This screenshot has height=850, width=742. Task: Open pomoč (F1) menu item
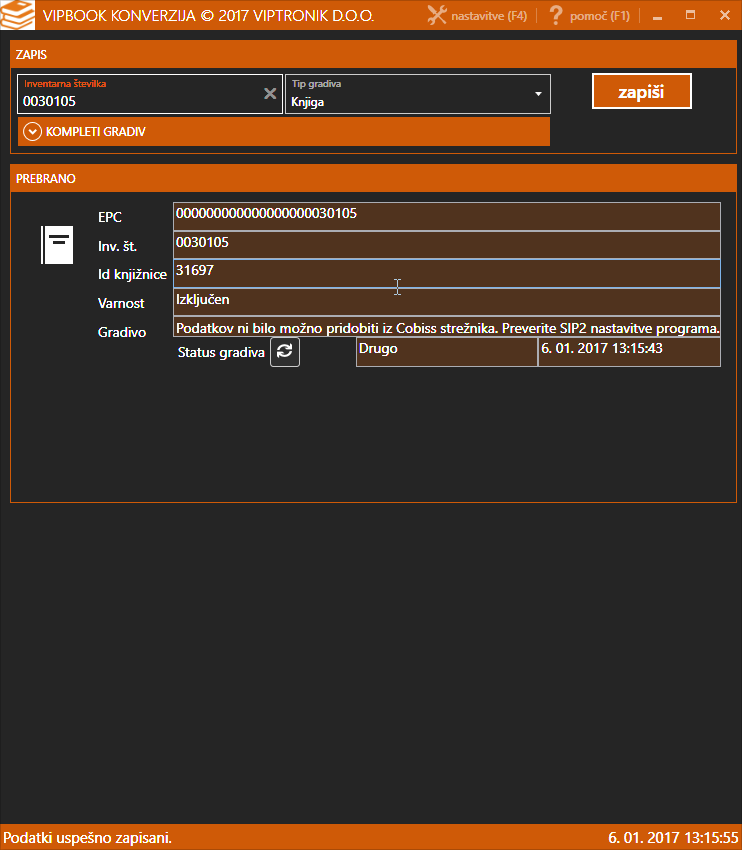tap(600, 16)
